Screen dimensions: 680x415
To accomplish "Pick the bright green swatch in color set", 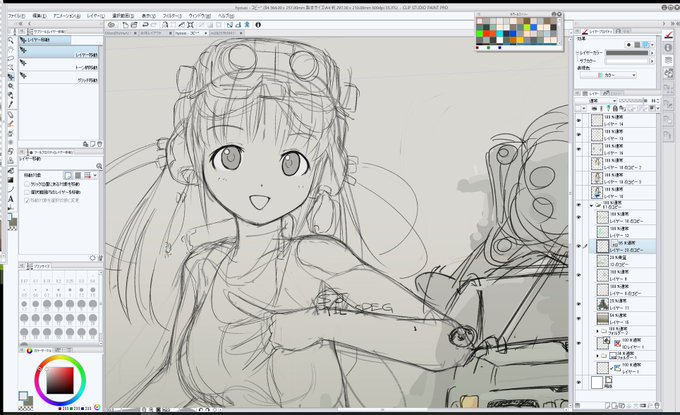I will [x=480, y=33].
